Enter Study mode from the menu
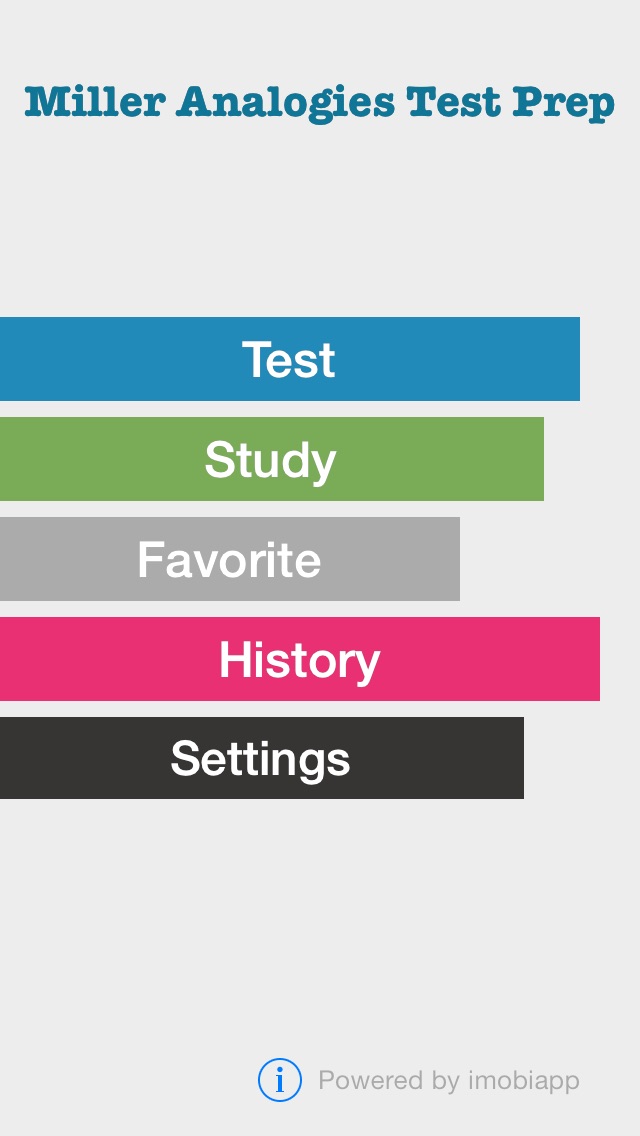This screenshot has height=1136, width=640. click(272, 459)
